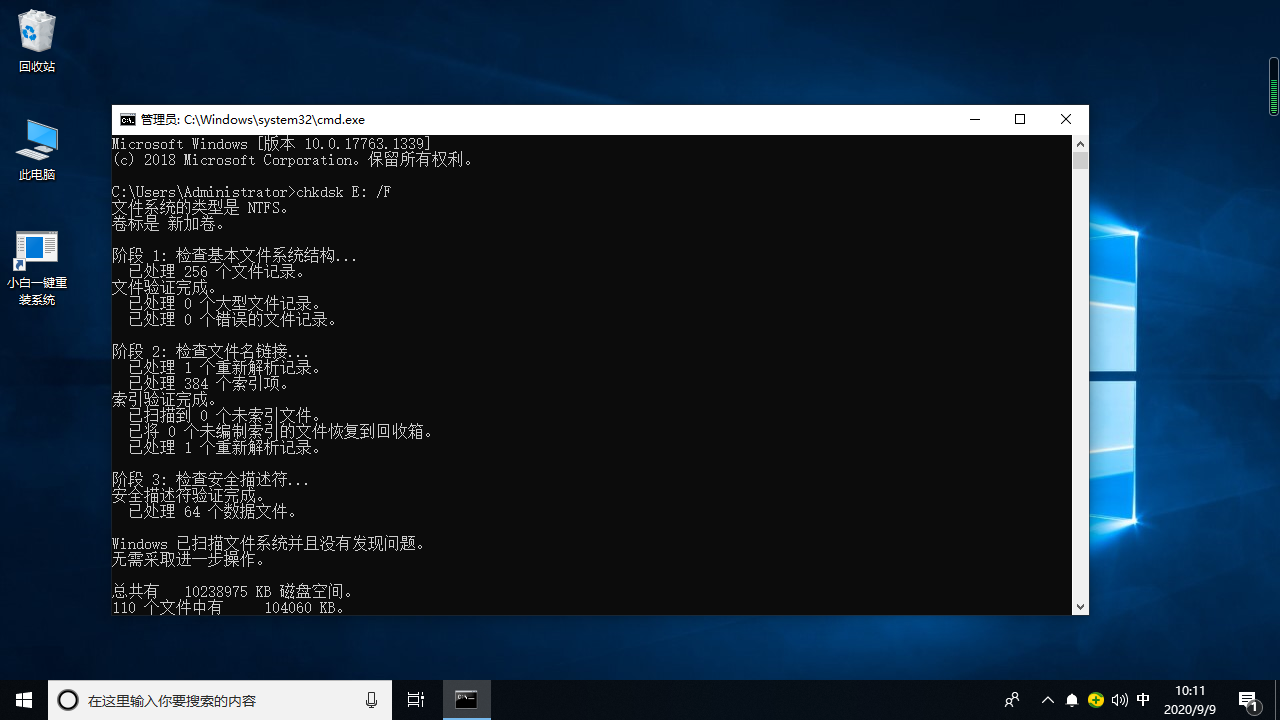
Task: Activate voice search microphone
Action: coord(371,700)
